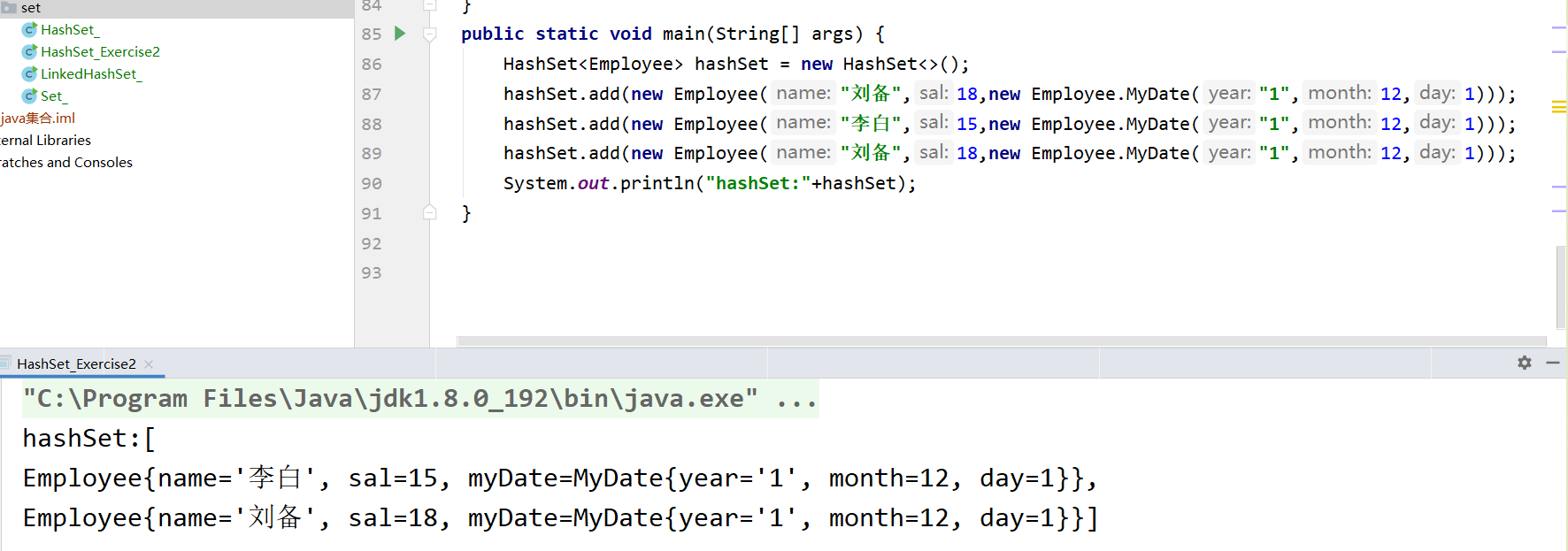Open HashSet_Exercise2 class in project tree

pyautogui.click(x=100, y=52)
